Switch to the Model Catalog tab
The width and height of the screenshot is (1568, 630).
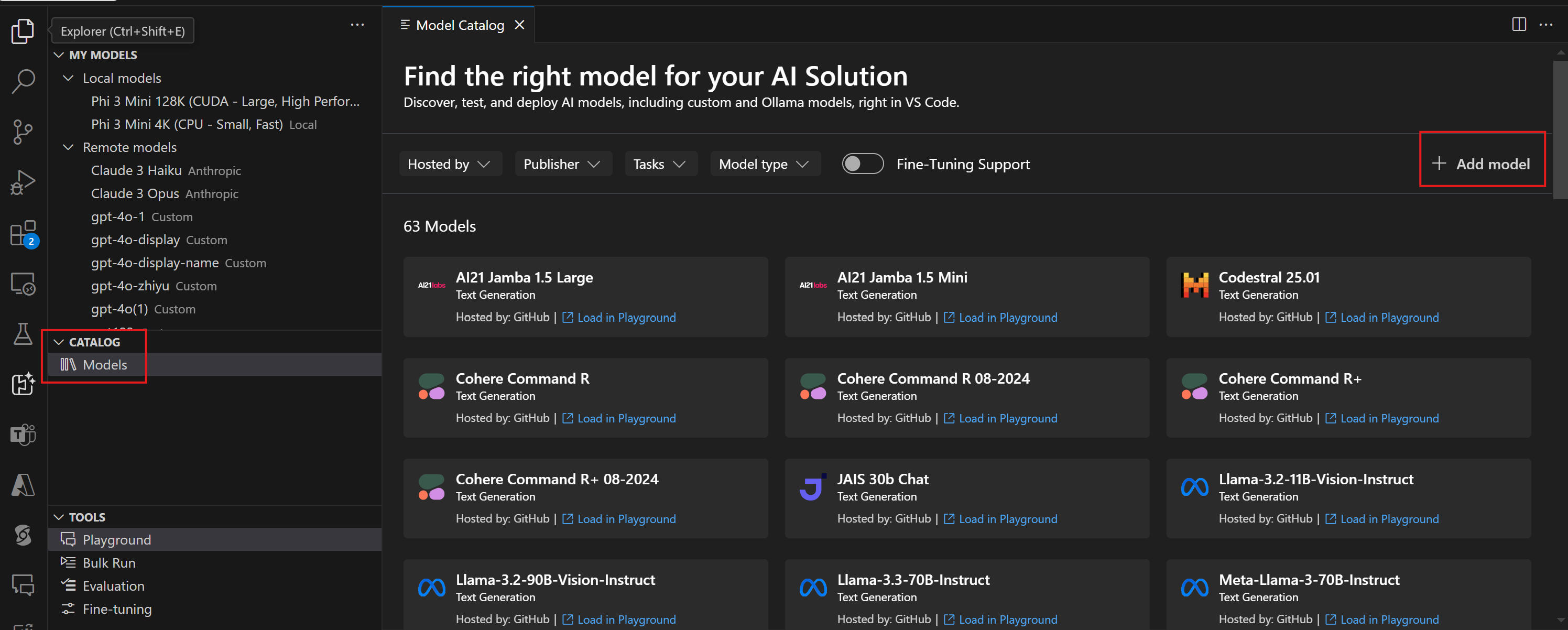click(460, 24)
